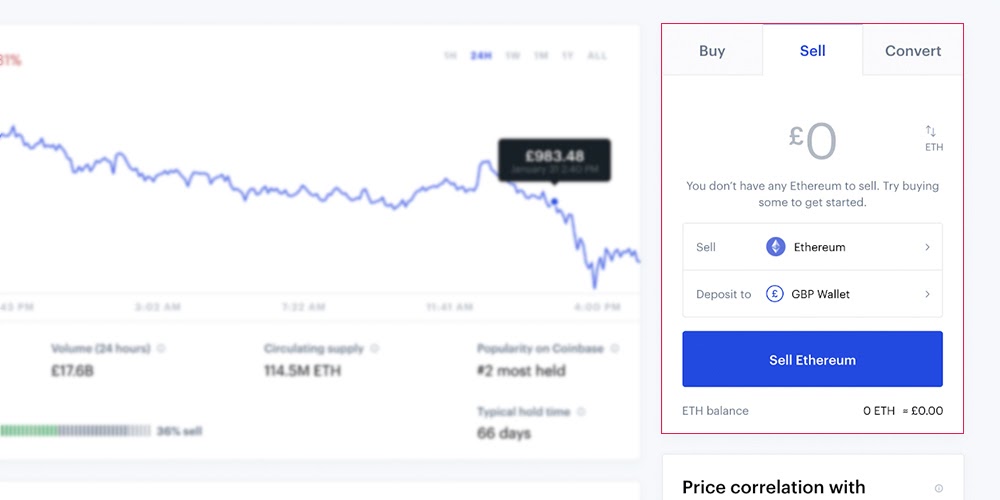Screen dimensions: 1000x500
Task: Select the ALL chart range
Action: coord(598,56)
